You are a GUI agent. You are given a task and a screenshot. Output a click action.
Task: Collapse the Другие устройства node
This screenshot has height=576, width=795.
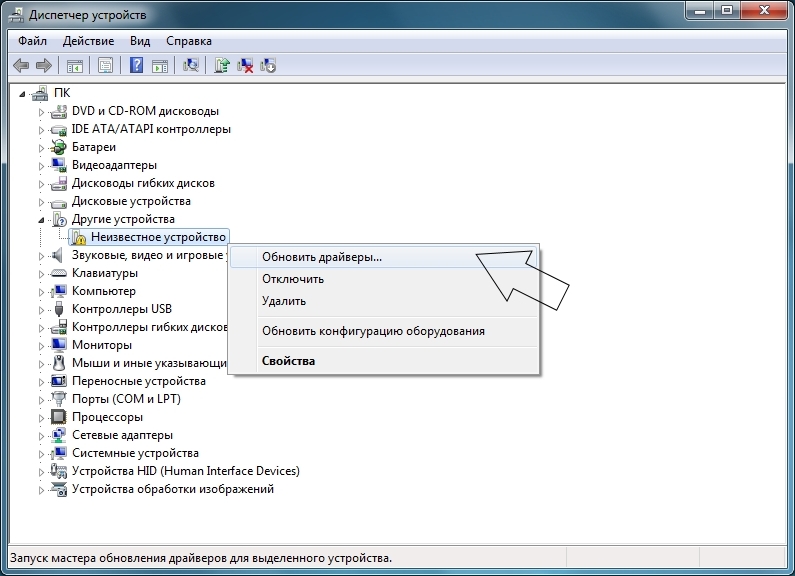click(42, 219)
